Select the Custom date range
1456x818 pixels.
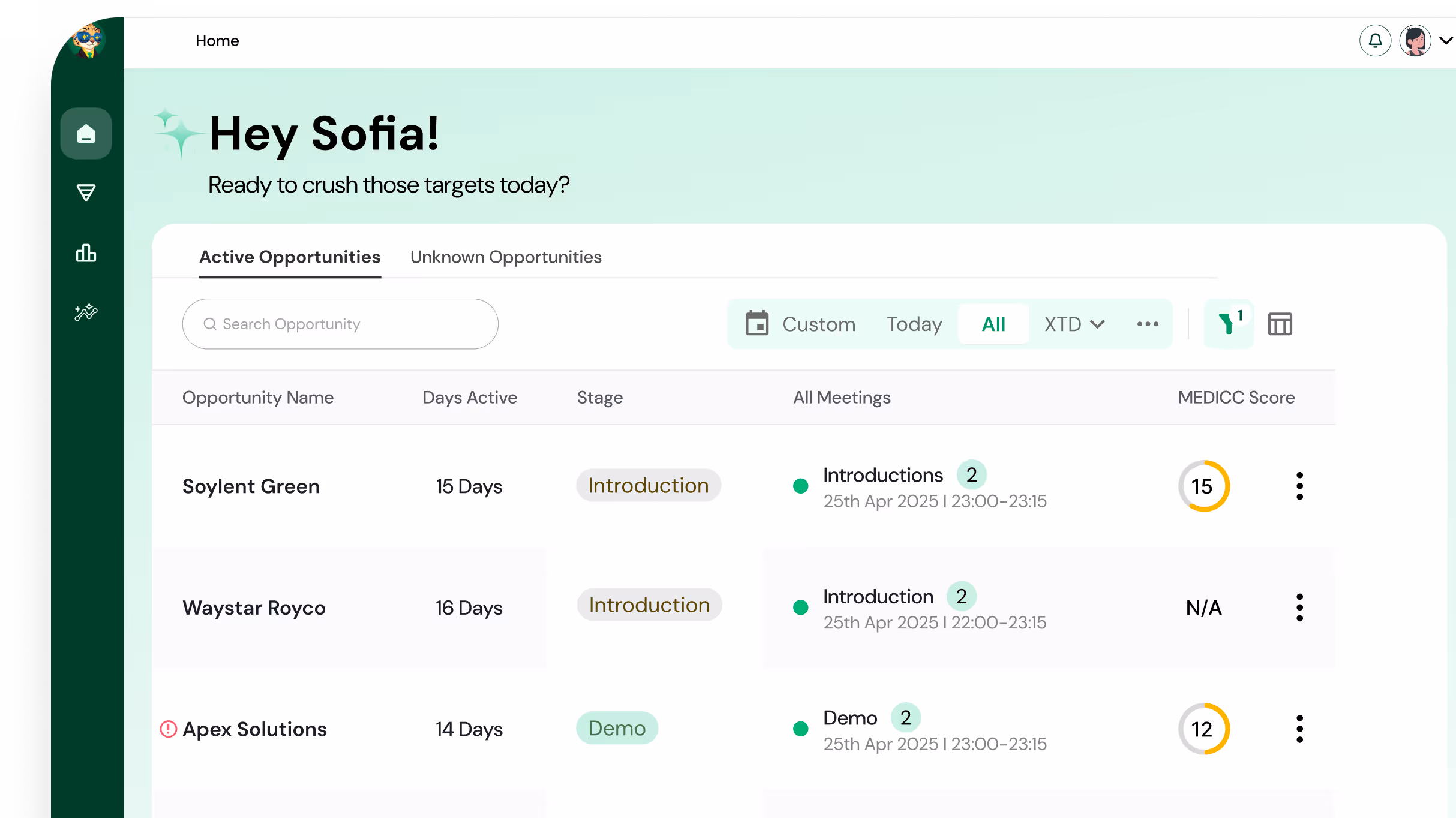[x=819, y=324]
